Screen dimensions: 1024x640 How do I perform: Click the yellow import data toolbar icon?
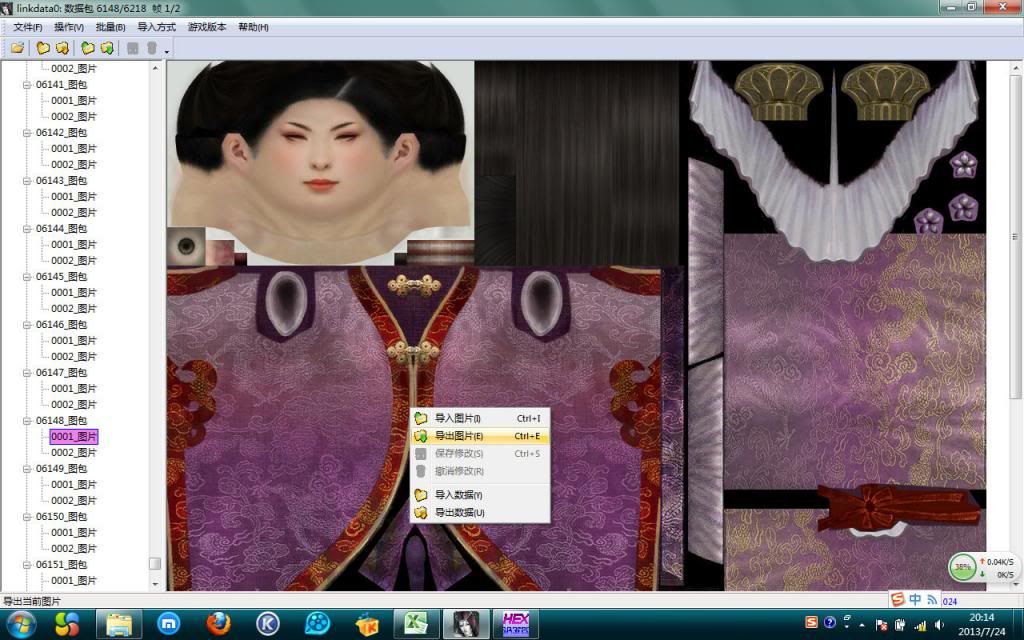coord(43,47)
